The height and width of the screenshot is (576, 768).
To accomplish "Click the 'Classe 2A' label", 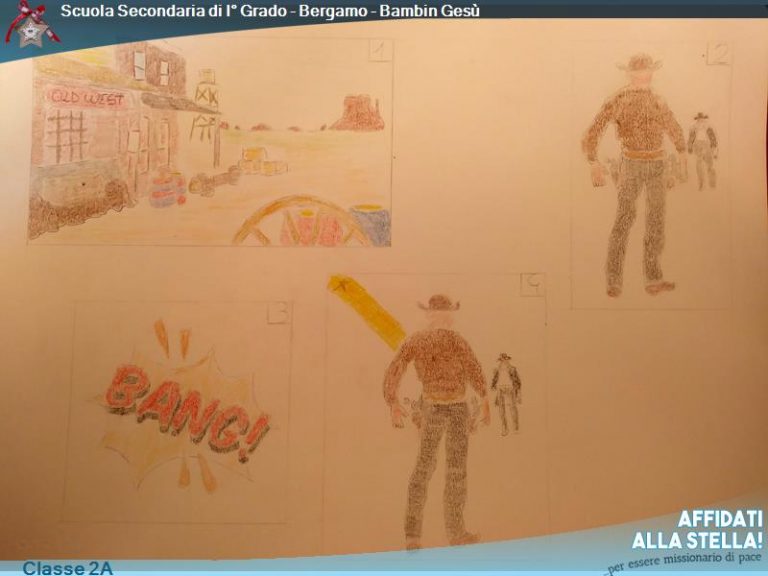I will pos(68,568).
